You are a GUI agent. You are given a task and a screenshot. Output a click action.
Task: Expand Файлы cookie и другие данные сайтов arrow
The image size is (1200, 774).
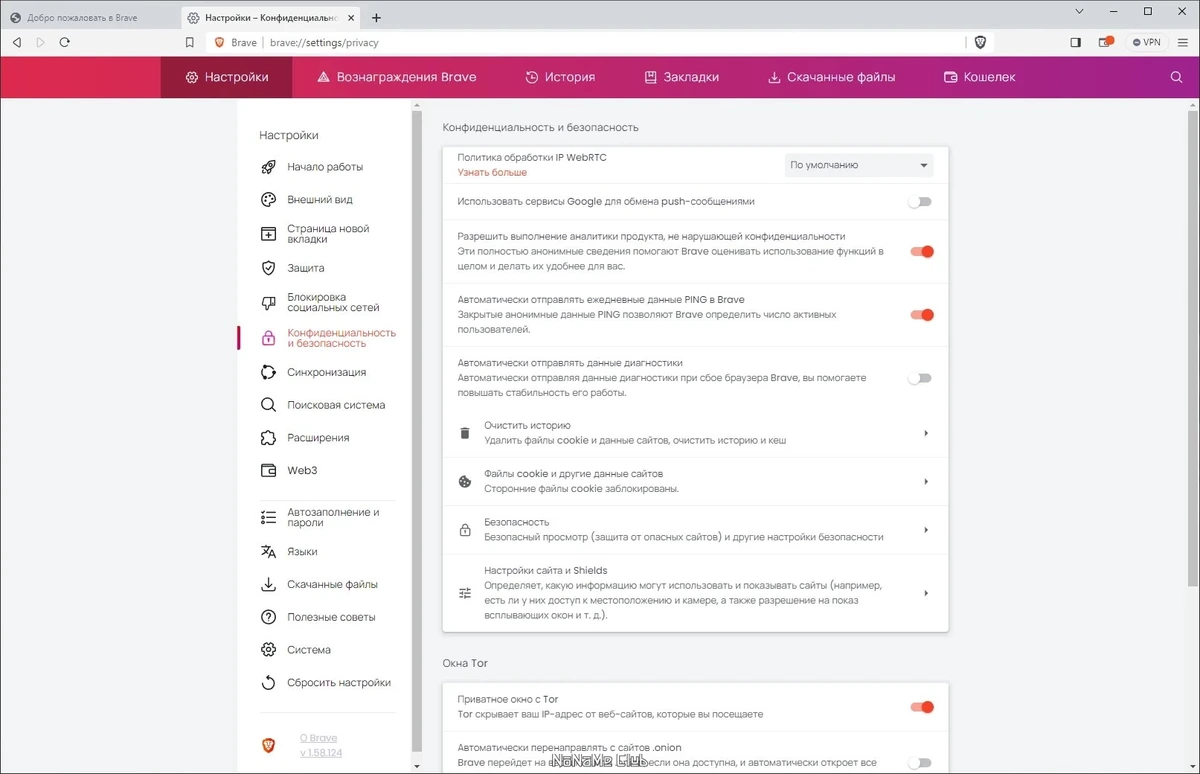tap(926, 481)
